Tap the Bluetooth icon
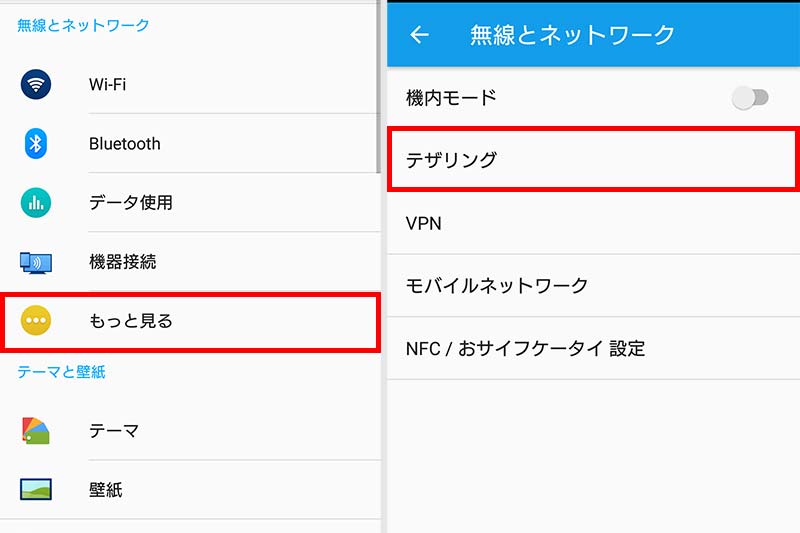The image size is (800, 533). 36,144
